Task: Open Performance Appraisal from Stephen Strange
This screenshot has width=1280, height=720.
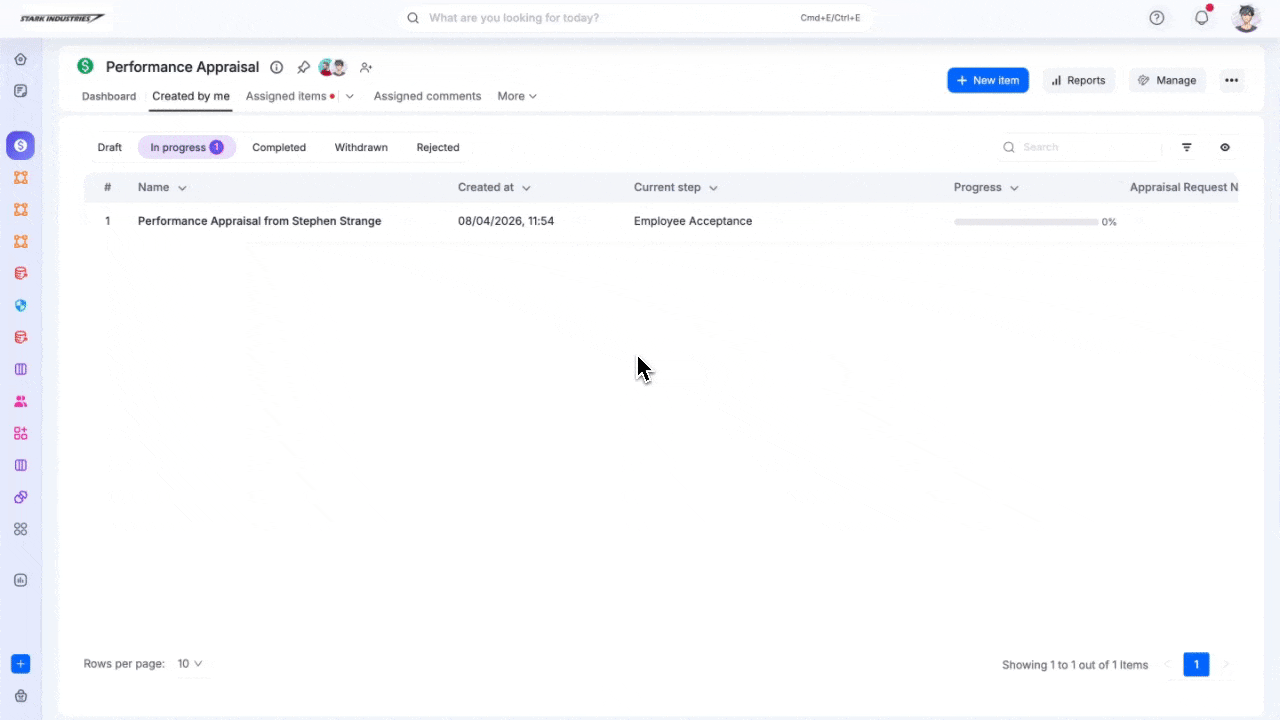Action: (x=259, y=221)
